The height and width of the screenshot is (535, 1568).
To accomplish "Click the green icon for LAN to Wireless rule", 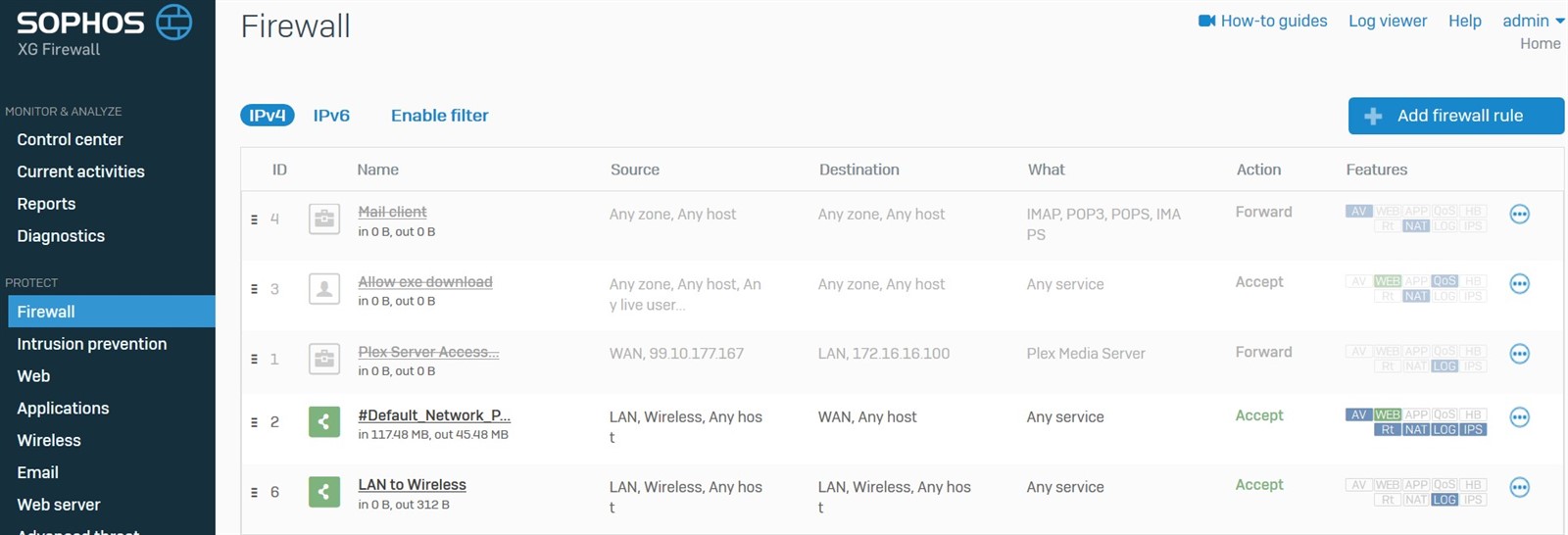I will point(324,492).
